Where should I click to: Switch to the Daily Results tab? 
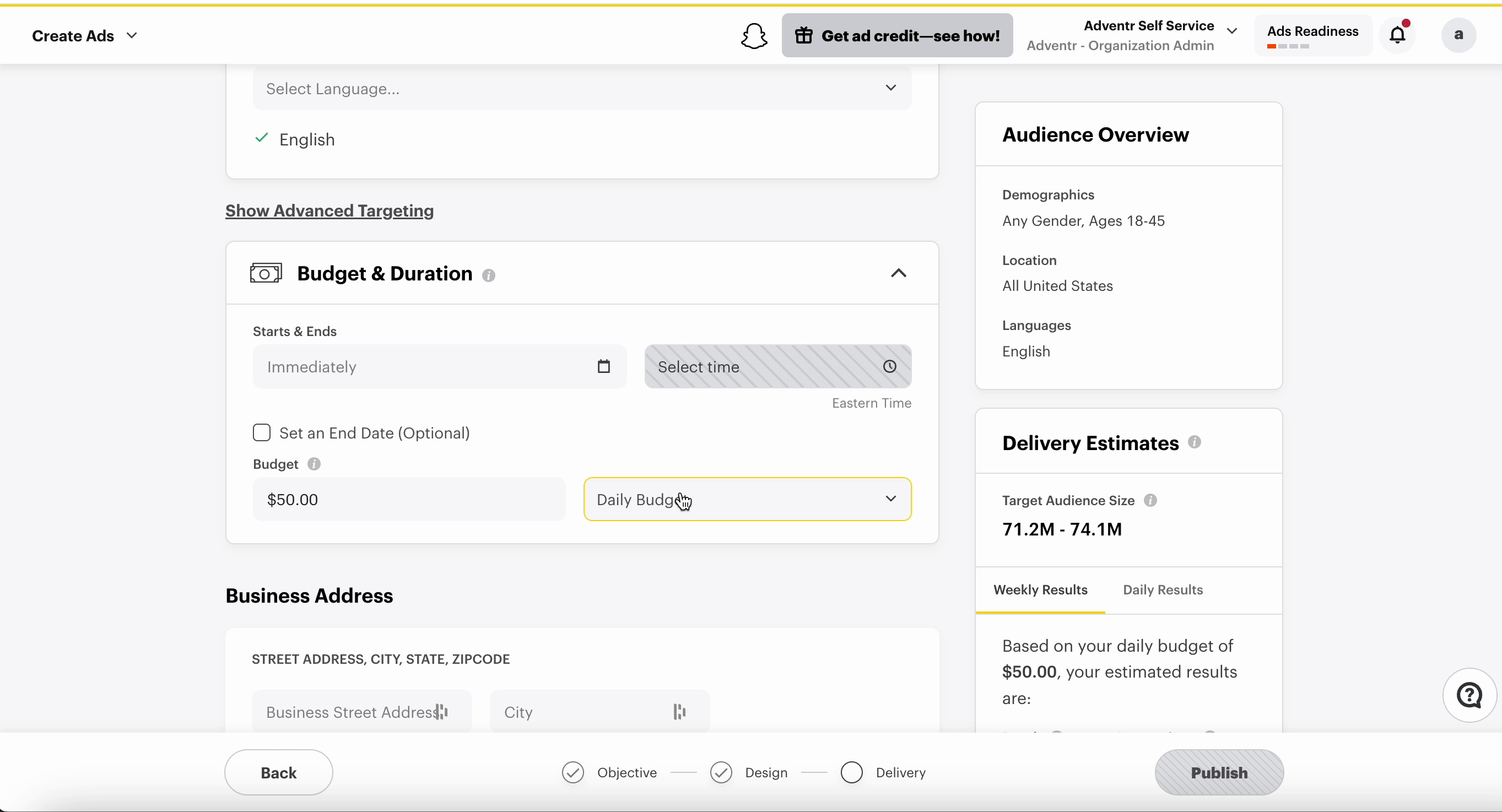pos(1163,590)
